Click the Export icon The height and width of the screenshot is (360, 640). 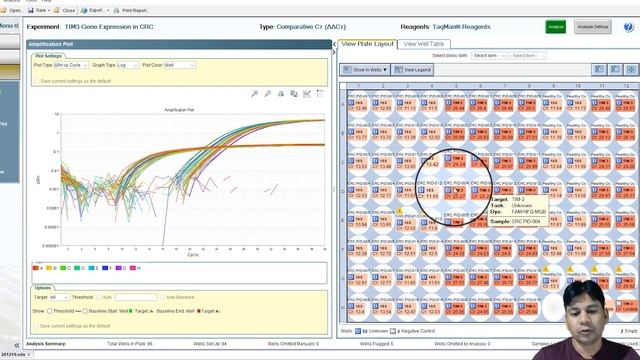pyautogui.click(x=84, y=10)
